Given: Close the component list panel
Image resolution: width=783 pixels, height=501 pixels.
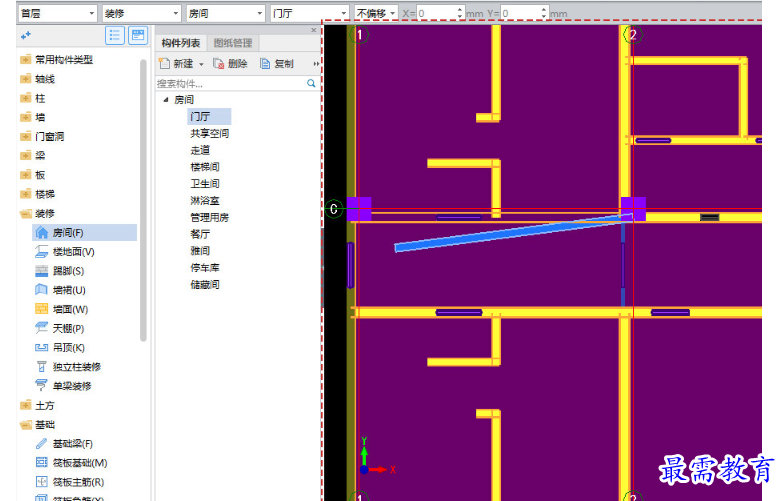Looking at the screenshot, I should [314, 30].
